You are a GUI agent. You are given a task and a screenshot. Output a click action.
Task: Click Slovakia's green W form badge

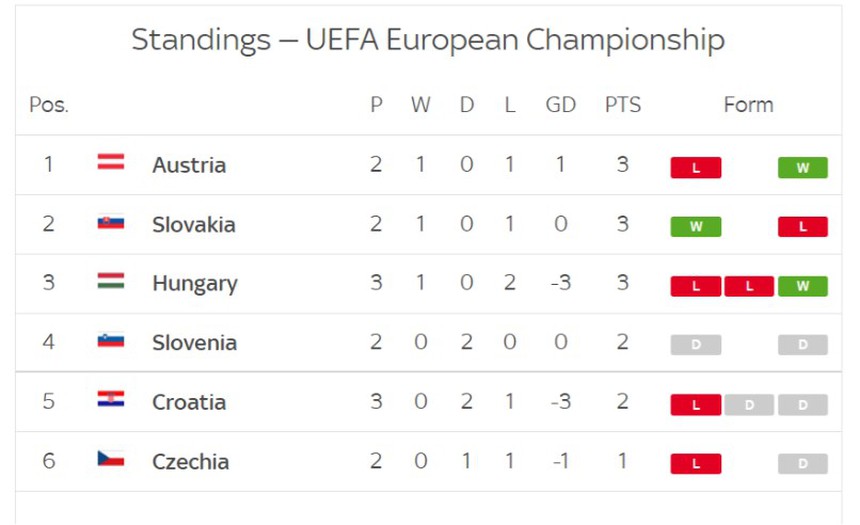point(695,227)
